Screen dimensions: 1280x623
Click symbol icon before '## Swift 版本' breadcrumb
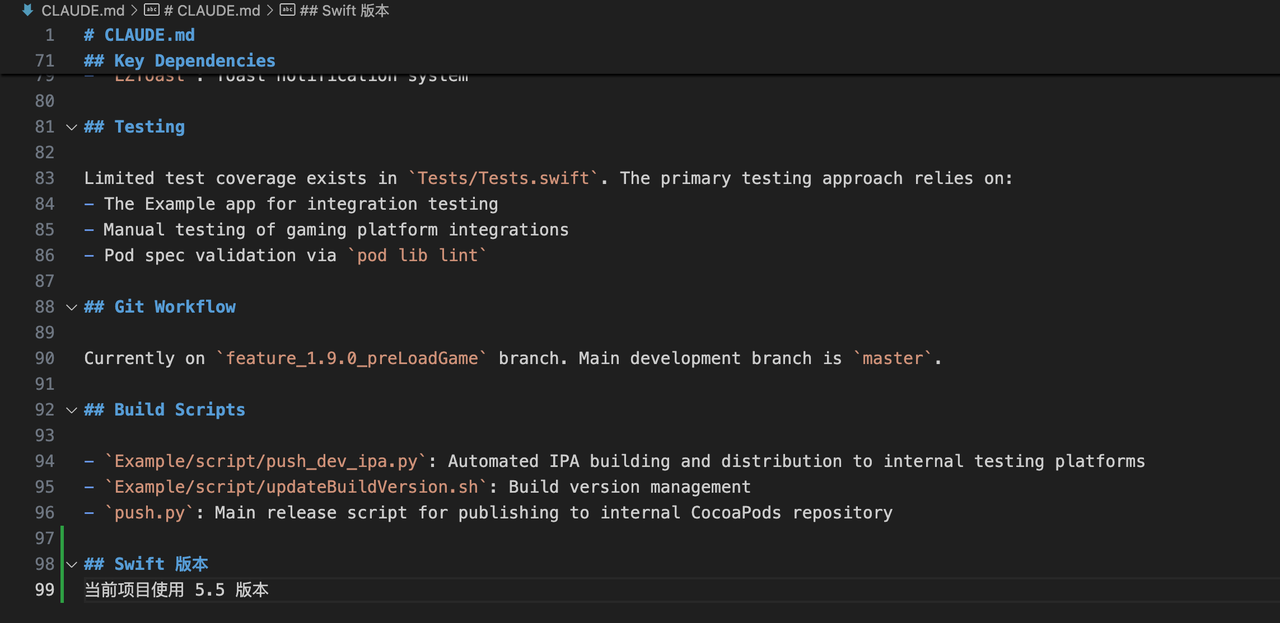point(287,10)
